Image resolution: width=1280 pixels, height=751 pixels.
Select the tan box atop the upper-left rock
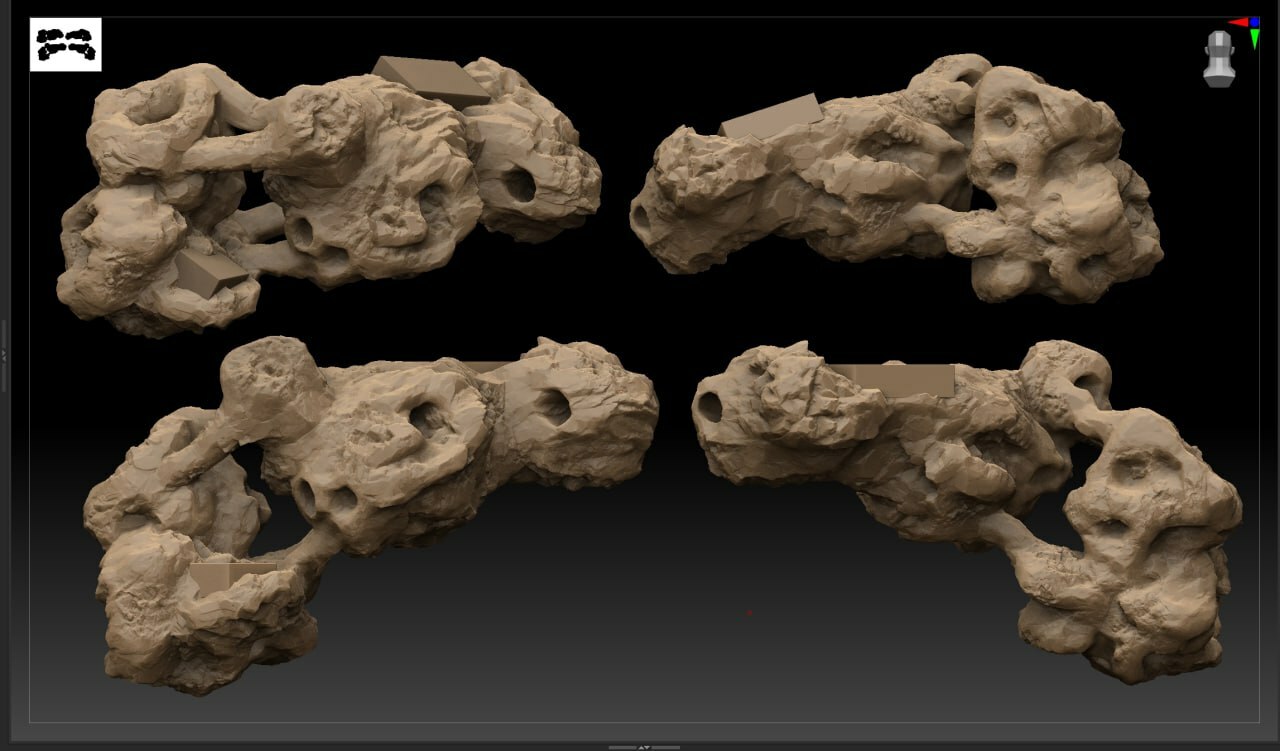432,80
